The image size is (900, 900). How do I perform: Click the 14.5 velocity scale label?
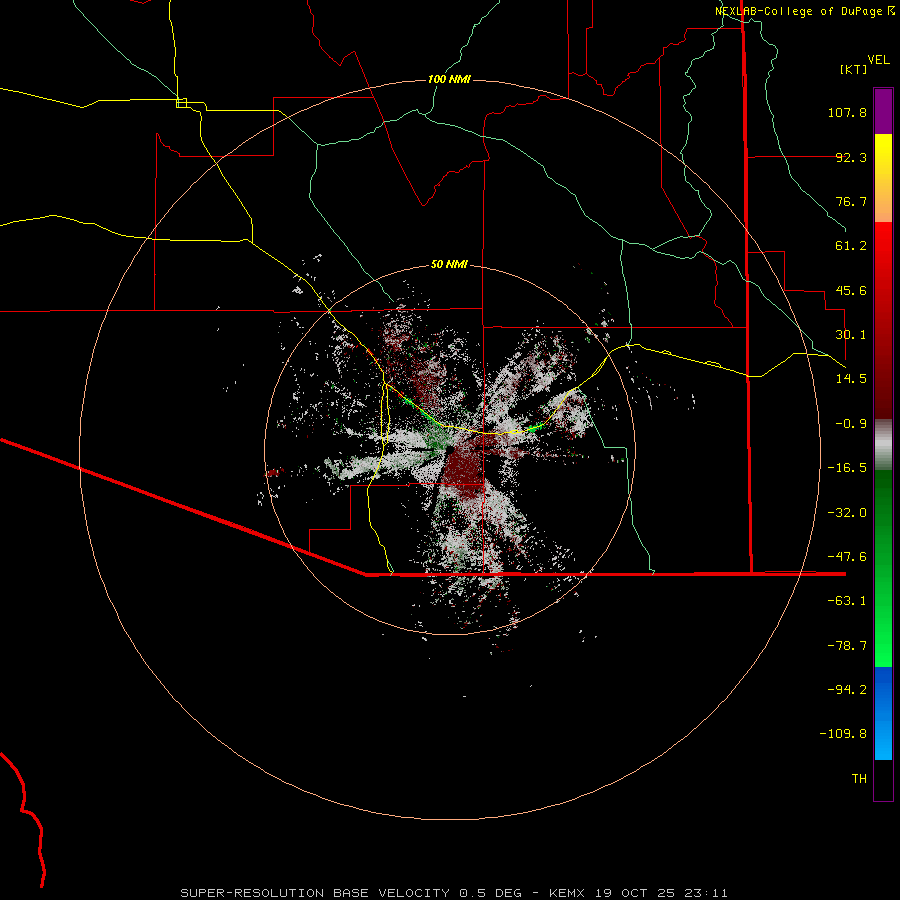click(851, 379)
